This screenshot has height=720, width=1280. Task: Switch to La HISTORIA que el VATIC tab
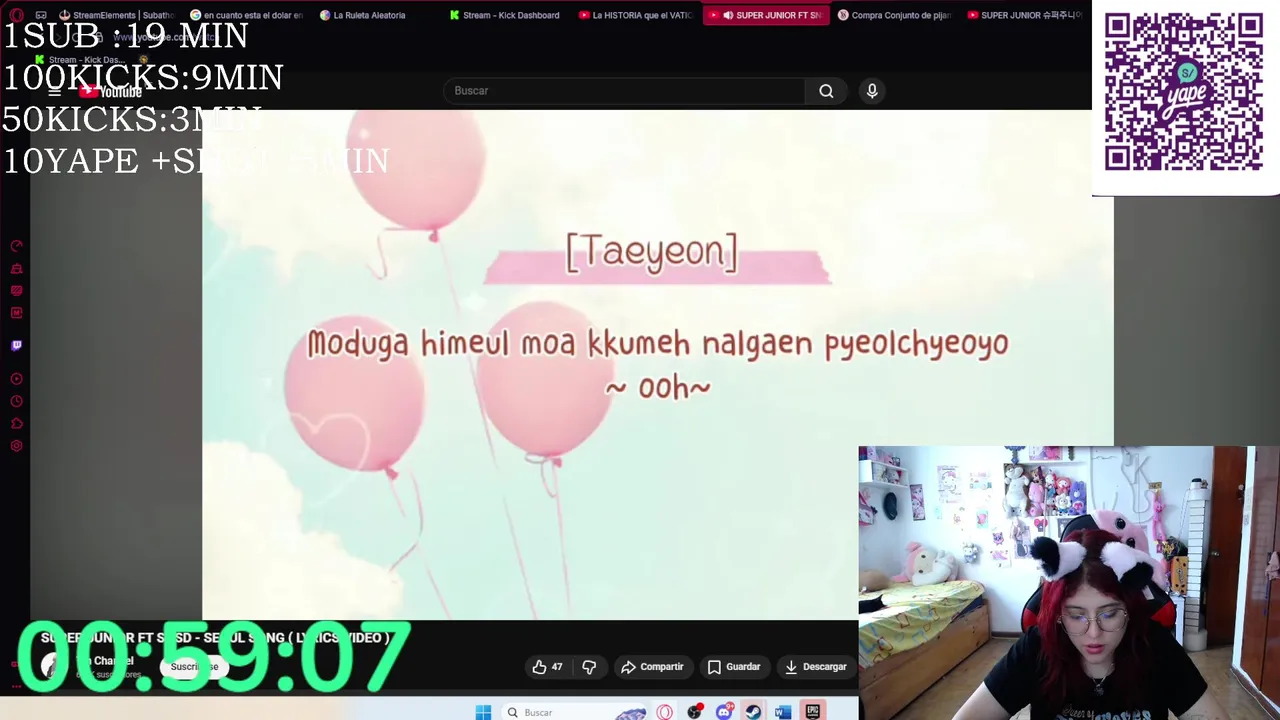click(x=635, y=15)
